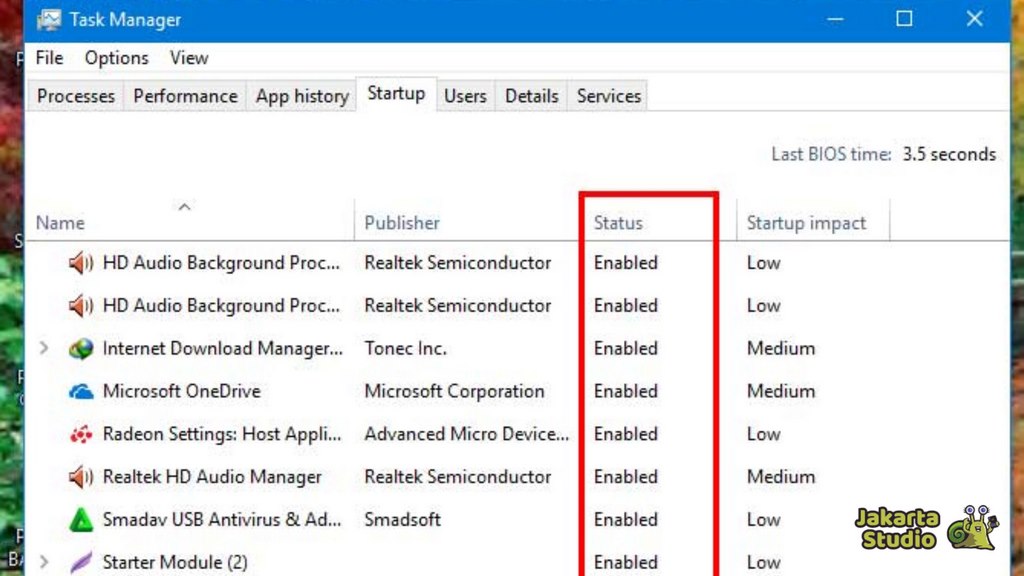Viewport: 1024px width, 576px height.
Task: Select the Smadav USB Antivirus entry name
Action: click(x=222, y=520)
